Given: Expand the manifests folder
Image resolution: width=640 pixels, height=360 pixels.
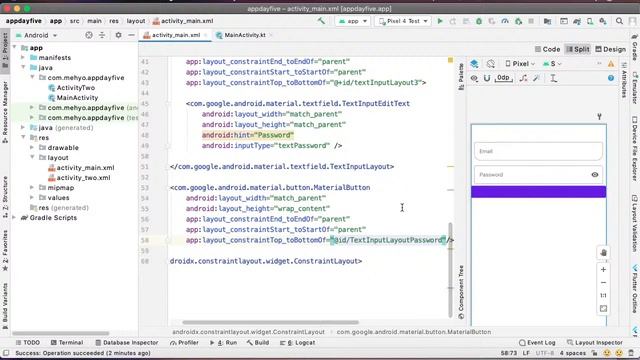Looking at the screenshot, I should pos(23,58).
